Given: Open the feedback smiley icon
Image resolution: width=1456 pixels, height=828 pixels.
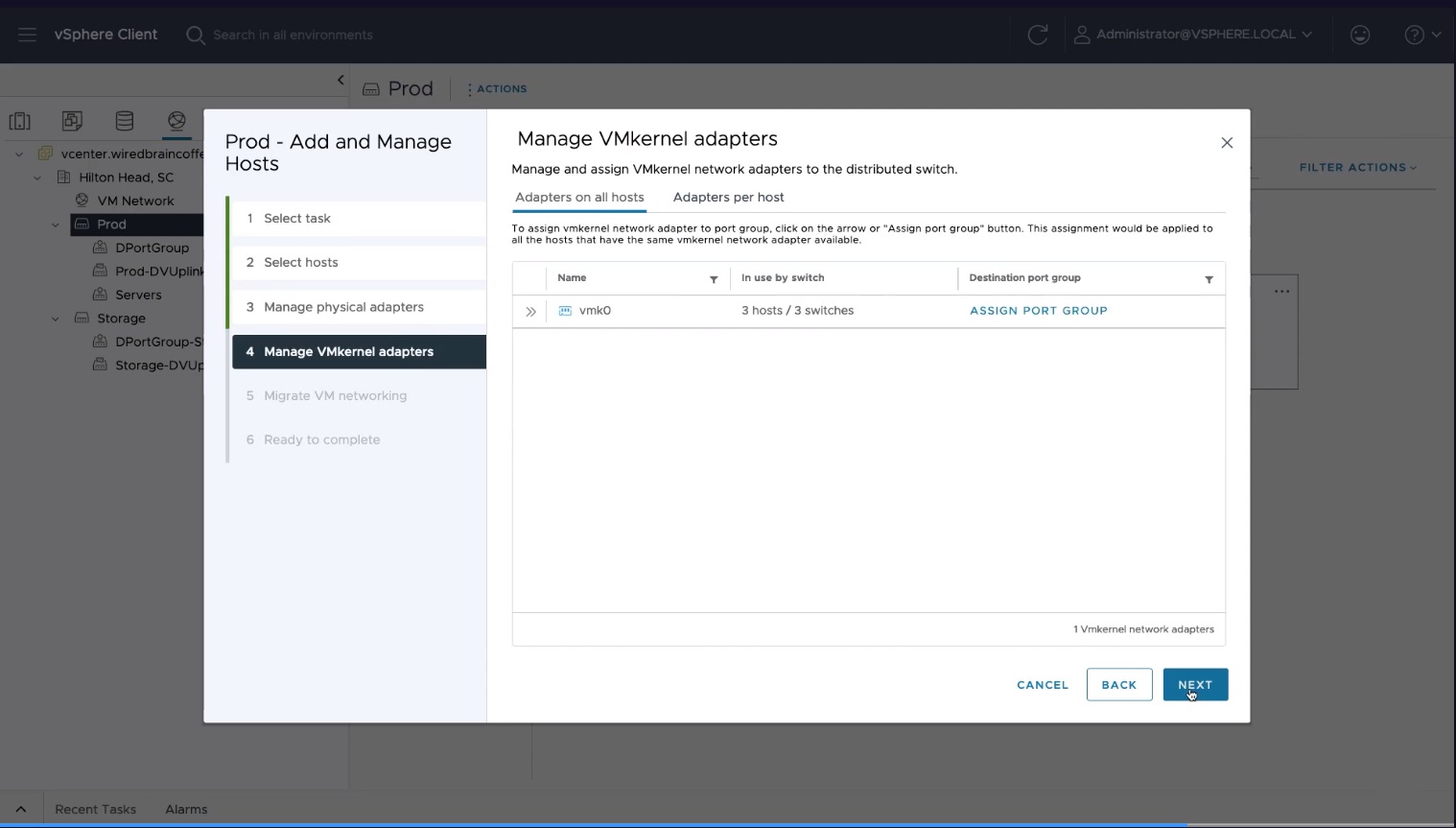Looking at the screenshot, I should 1359,35.
